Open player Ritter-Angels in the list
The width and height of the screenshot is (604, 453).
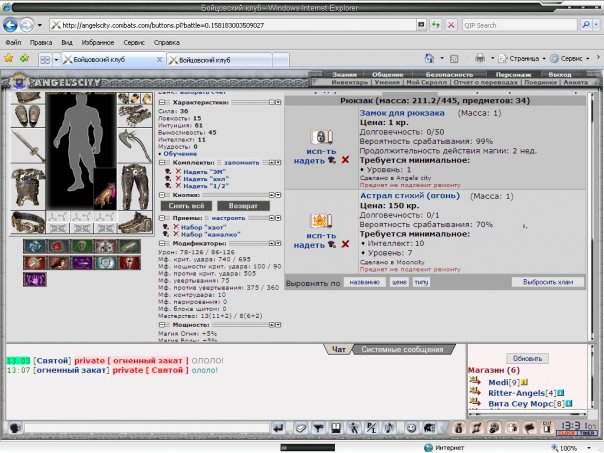[516, 393]
